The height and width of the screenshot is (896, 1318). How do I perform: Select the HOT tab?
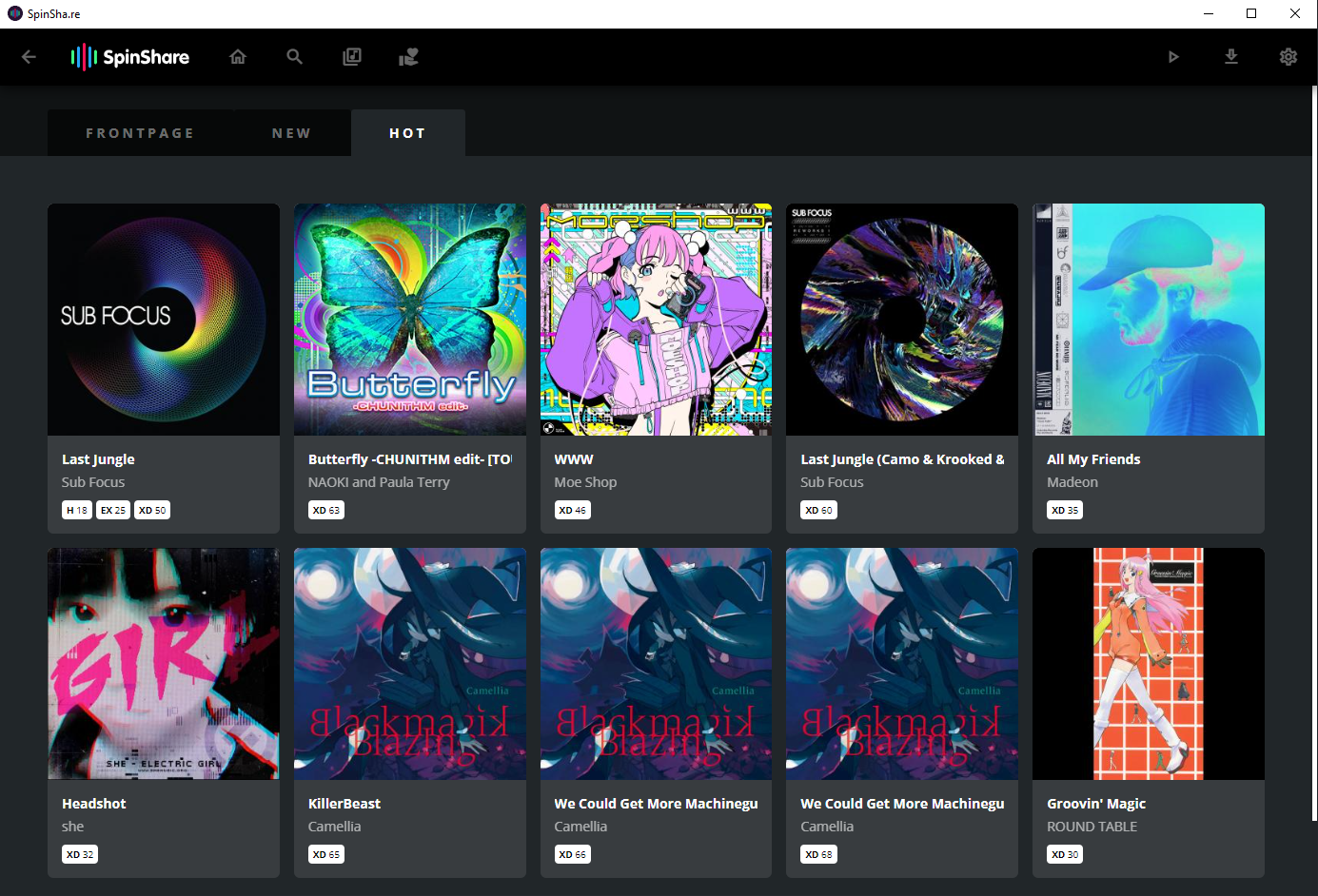click(407, 133)
